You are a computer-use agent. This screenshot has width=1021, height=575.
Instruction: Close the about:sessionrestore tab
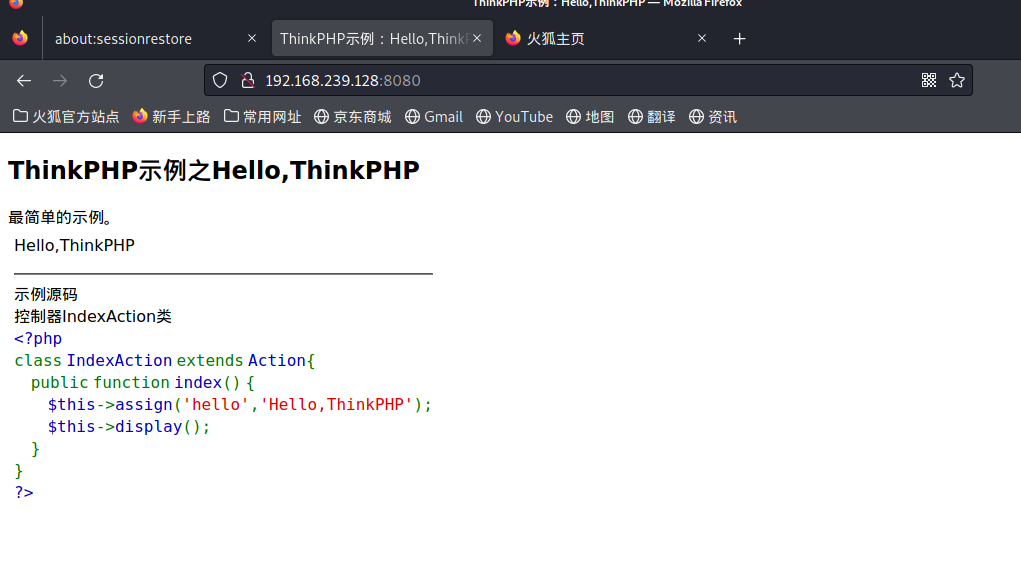coord(252,38)
